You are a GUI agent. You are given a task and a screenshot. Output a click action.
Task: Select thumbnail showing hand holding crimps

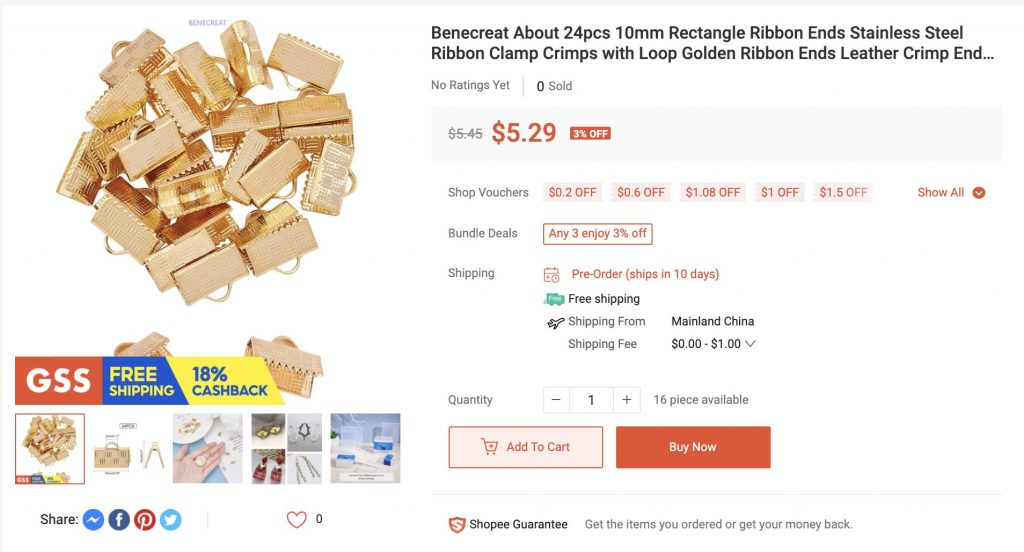coord(207,449)
